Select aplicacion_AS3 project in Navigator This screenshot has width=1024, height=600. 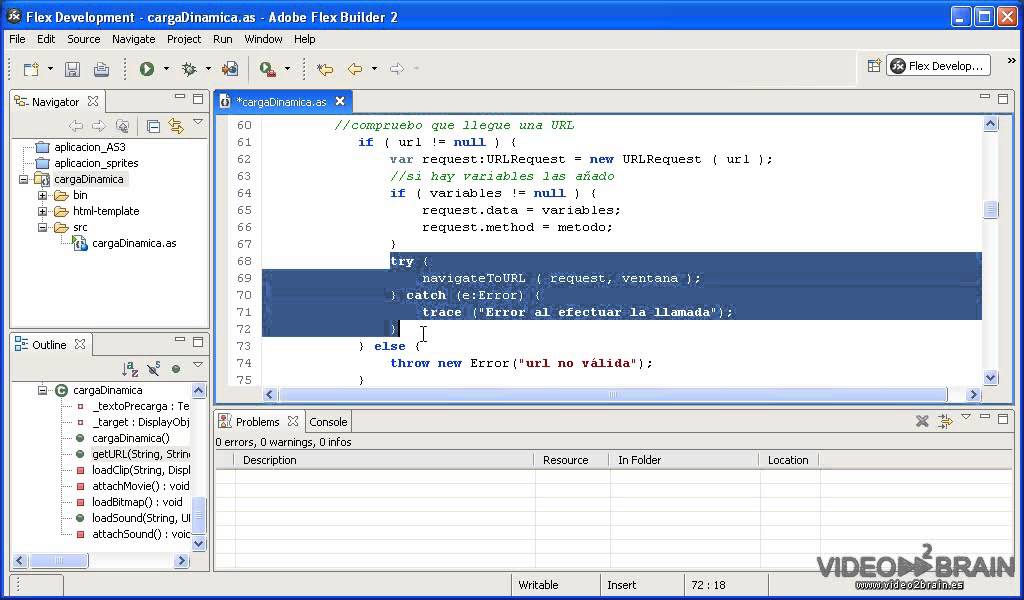coord(89,147)
